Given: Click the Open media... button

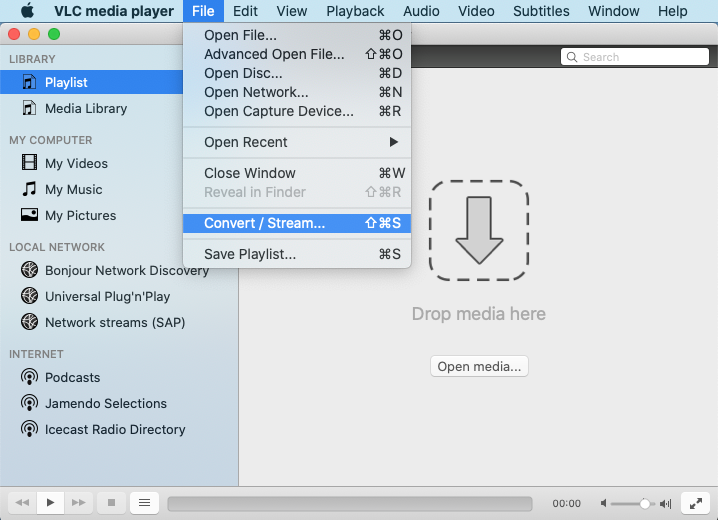Looking at the screenshot, I should point(479,366).
